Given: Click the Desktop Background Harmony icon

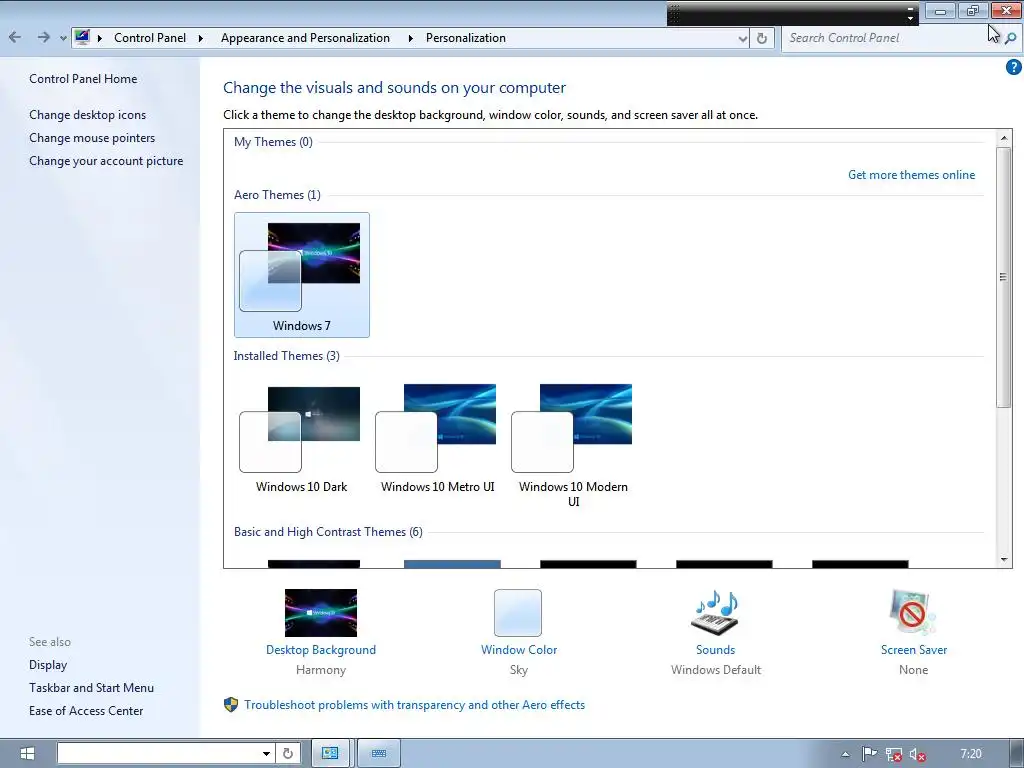Looking at the screenshot, I should pos(321,613).
